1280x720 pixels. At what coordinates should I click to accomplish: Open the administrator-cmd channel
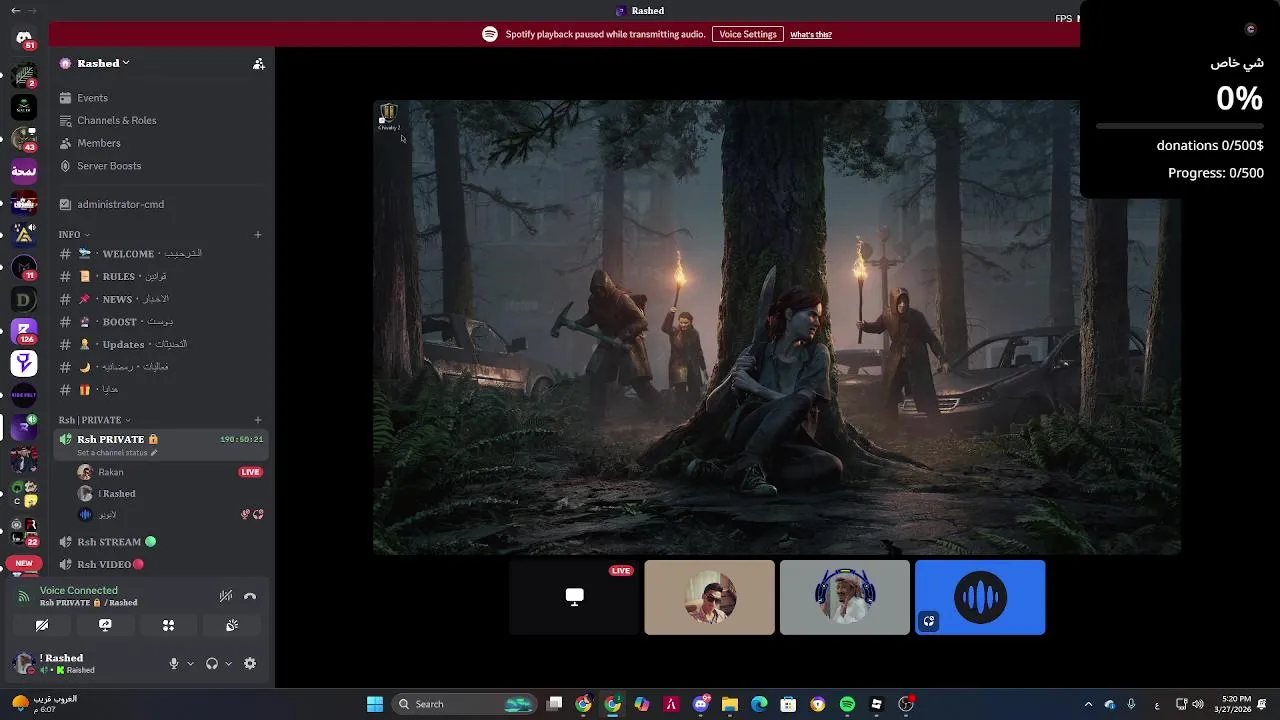162,204
